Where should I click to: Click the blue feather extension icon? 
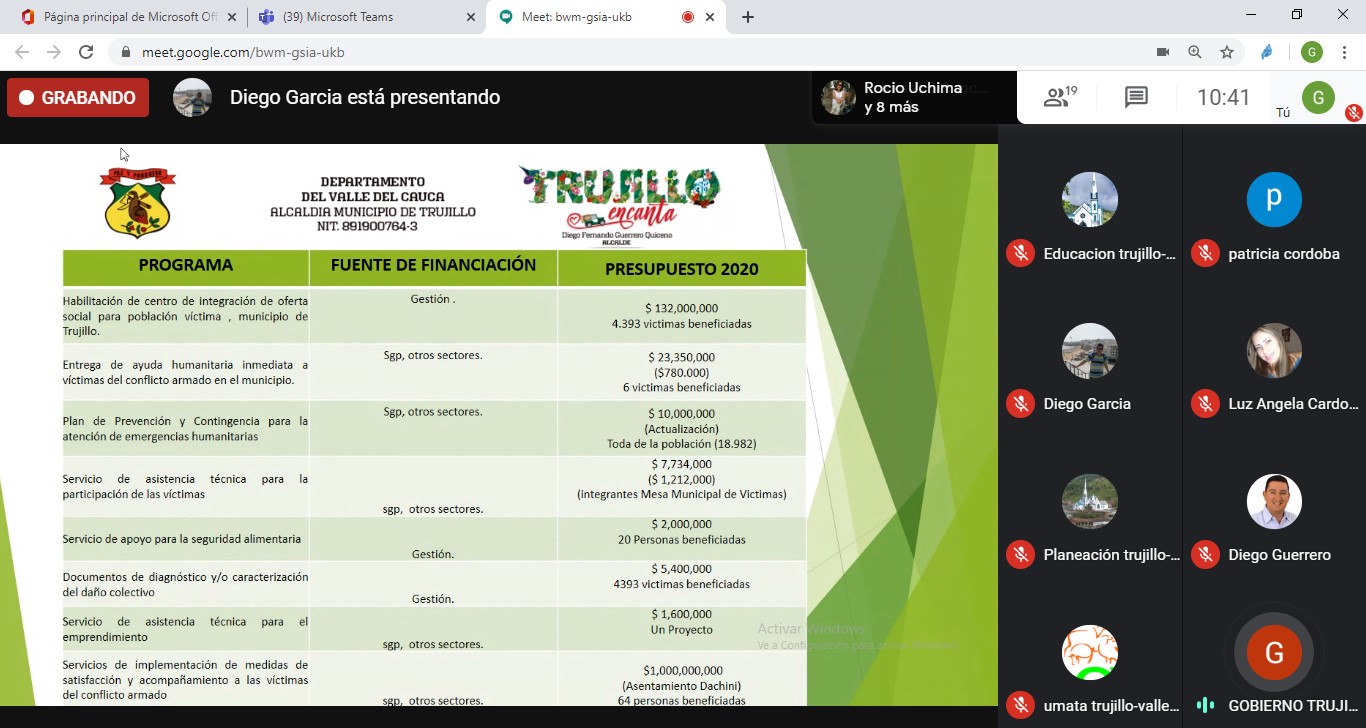coord(1267,52)
